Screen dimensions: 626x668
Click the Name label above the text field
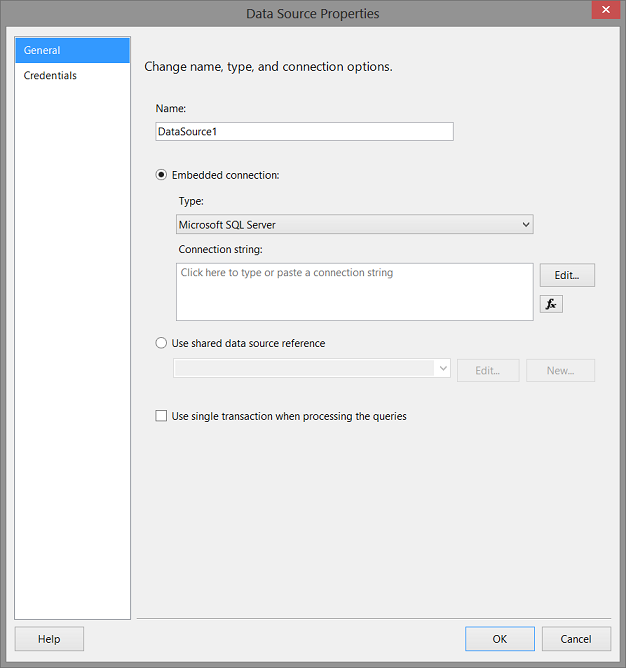click(171, 108)
